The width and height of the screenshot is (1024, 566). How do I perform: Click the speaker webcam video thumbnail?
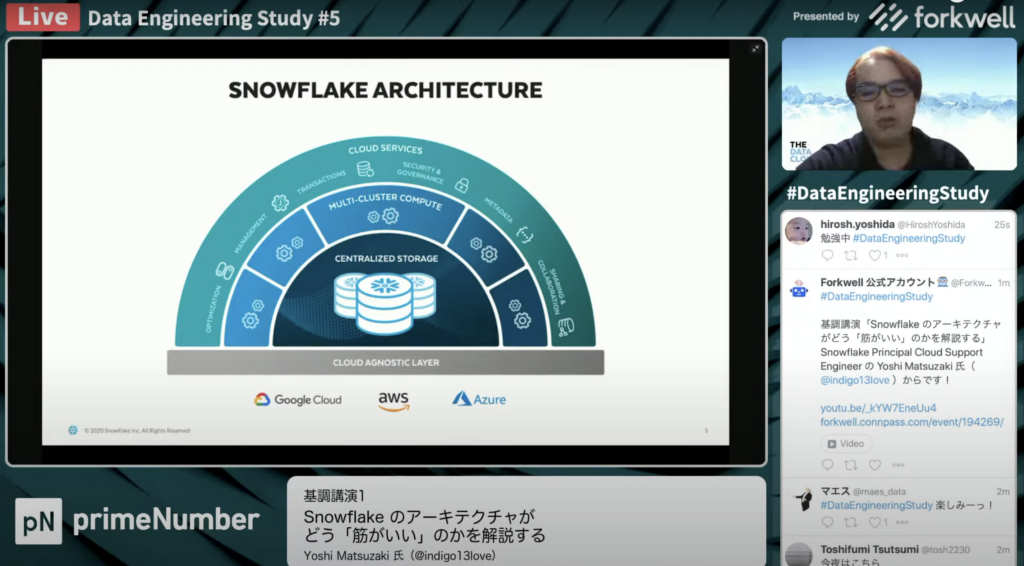click(898, 104)
